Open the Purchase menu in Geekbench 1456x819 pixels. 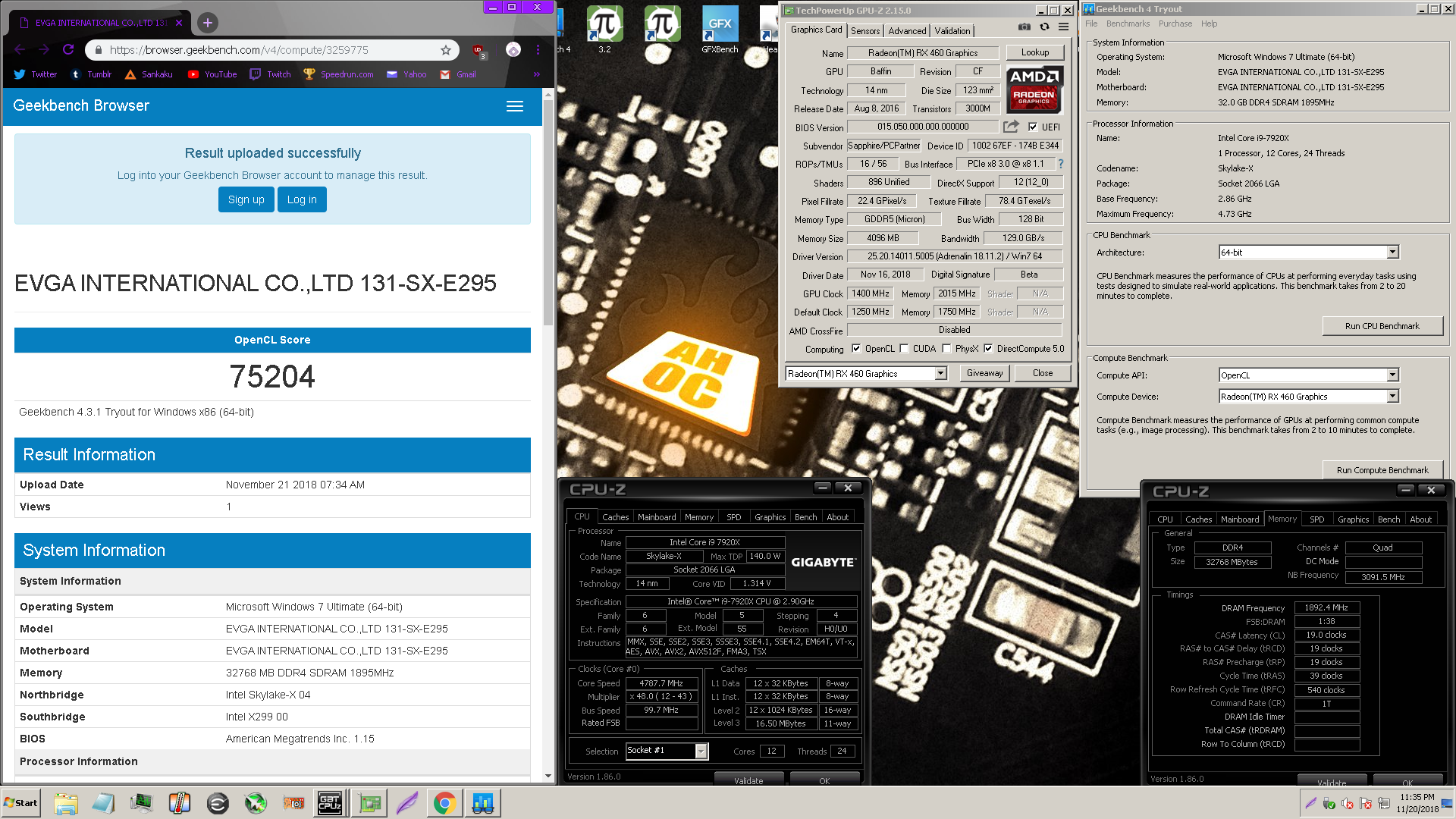click(x=1175, y=24)
